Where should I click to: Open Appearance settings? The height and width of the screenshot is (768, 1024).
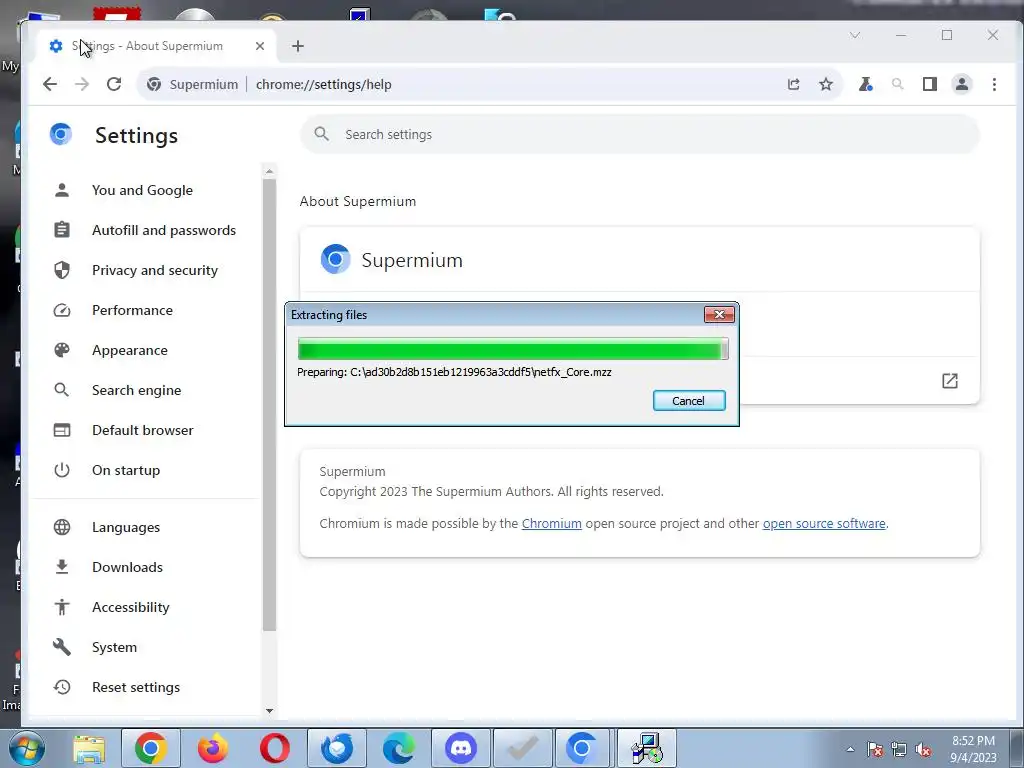(x=130, y=350)
